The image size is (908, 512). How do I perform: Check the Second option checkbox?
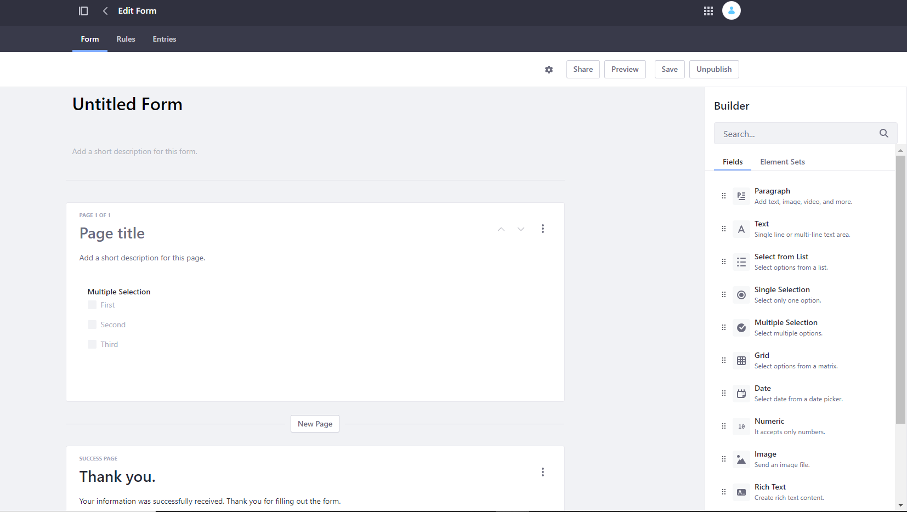point(92,324)
